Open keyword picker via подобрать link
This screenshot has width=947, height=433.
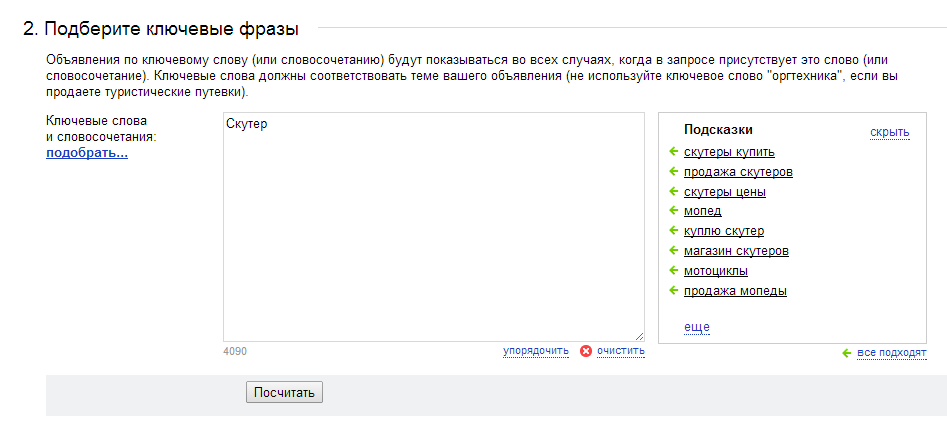87,153
